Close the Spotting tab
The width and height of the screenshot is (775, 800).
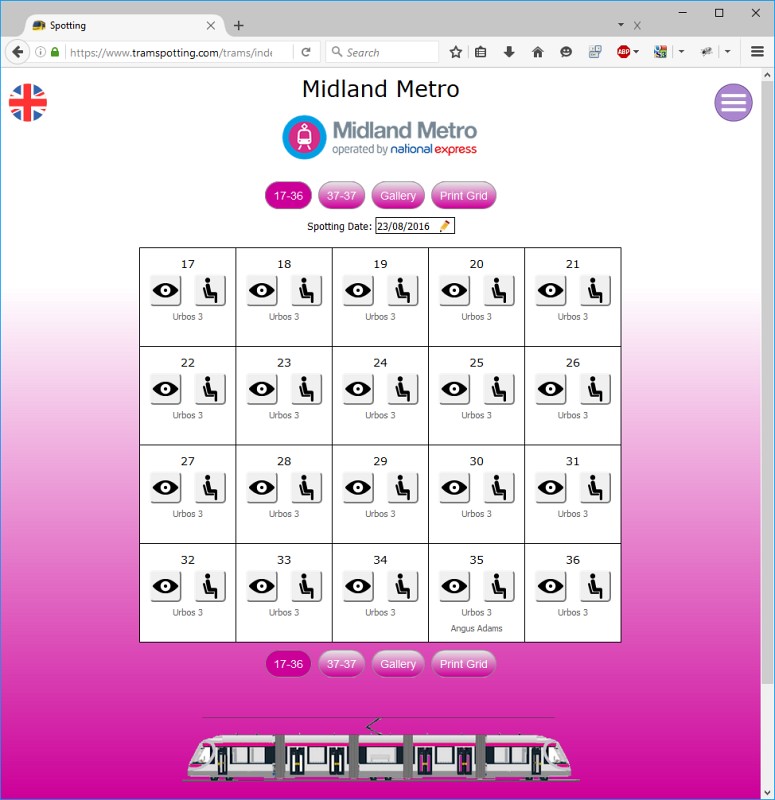(x=211, y=26)
